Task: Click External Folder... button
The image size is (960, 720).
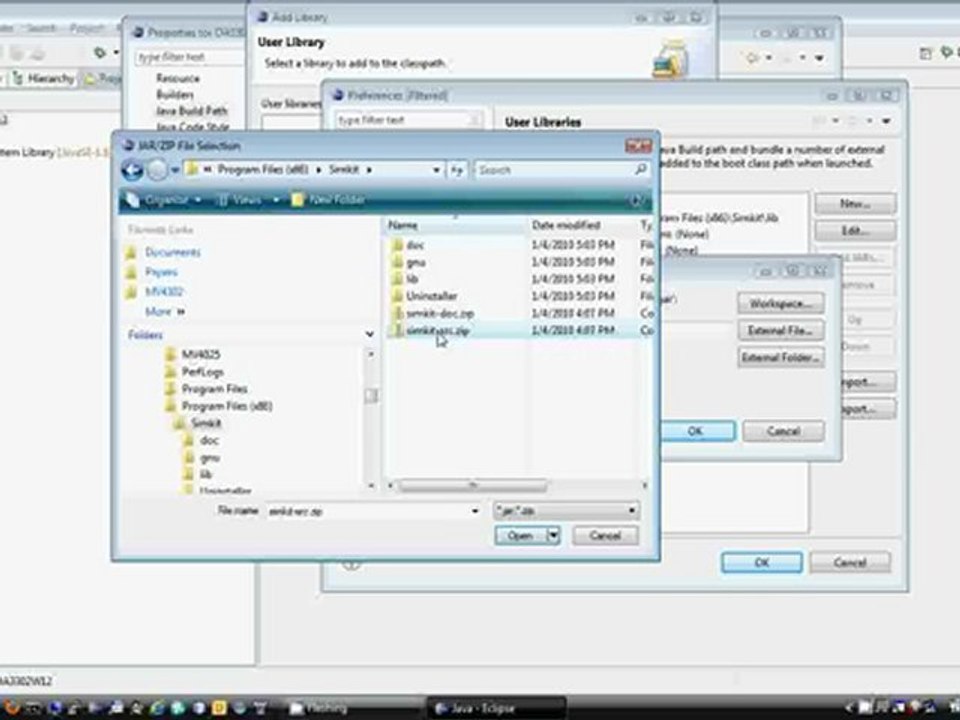Action: tap(781, 358)
